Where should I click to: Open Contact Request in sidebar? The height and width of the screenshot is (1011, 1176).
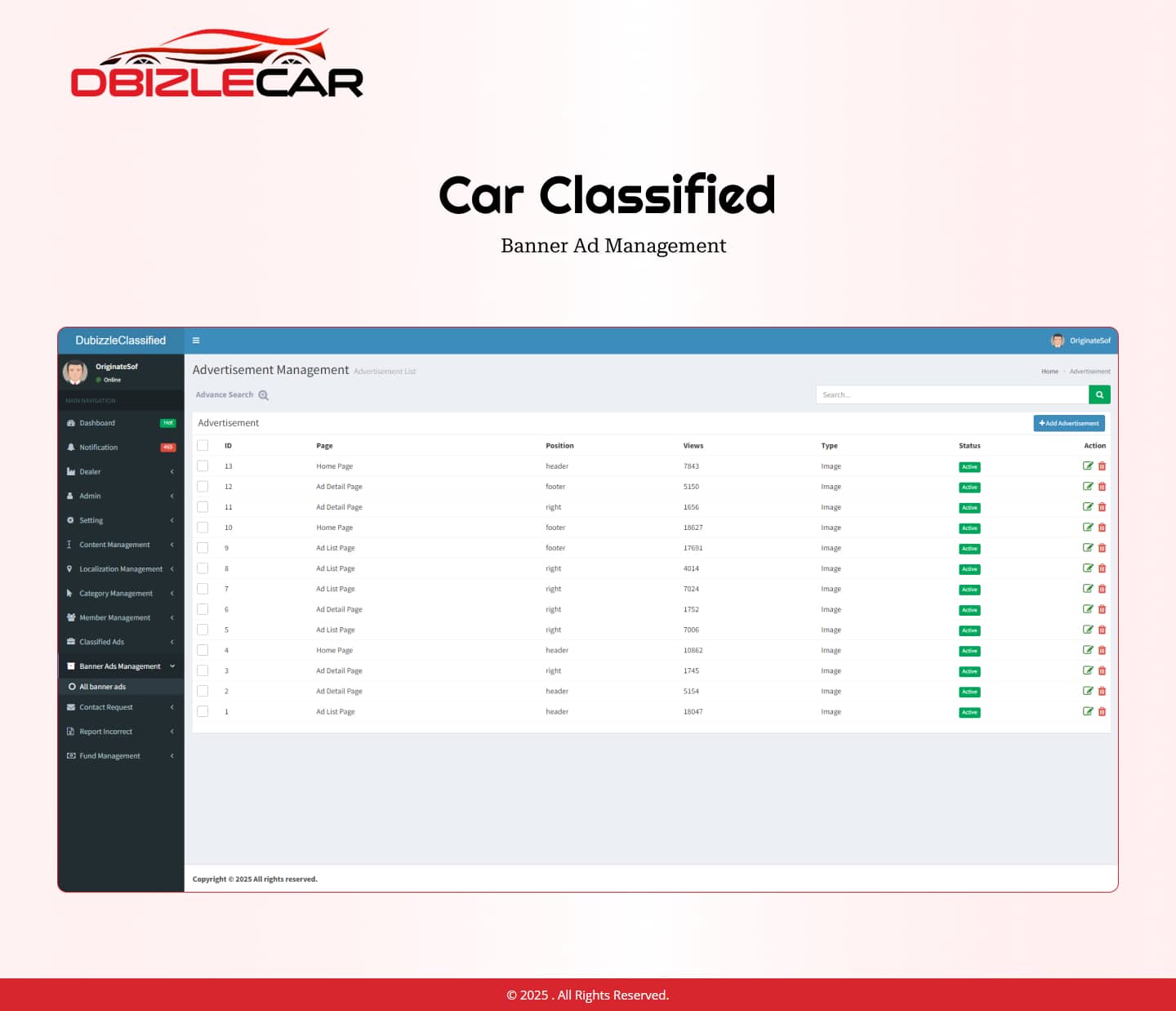click(121, 707)
